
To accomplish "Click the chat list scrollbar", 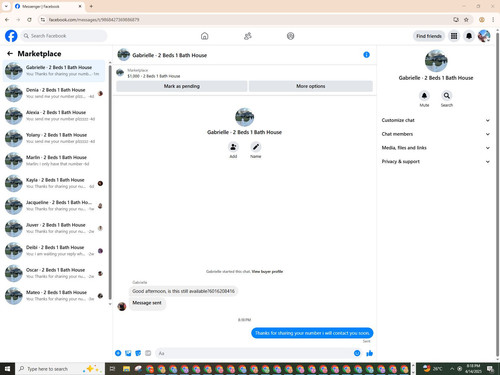I will pyautogui.click(x=110, y=182).
